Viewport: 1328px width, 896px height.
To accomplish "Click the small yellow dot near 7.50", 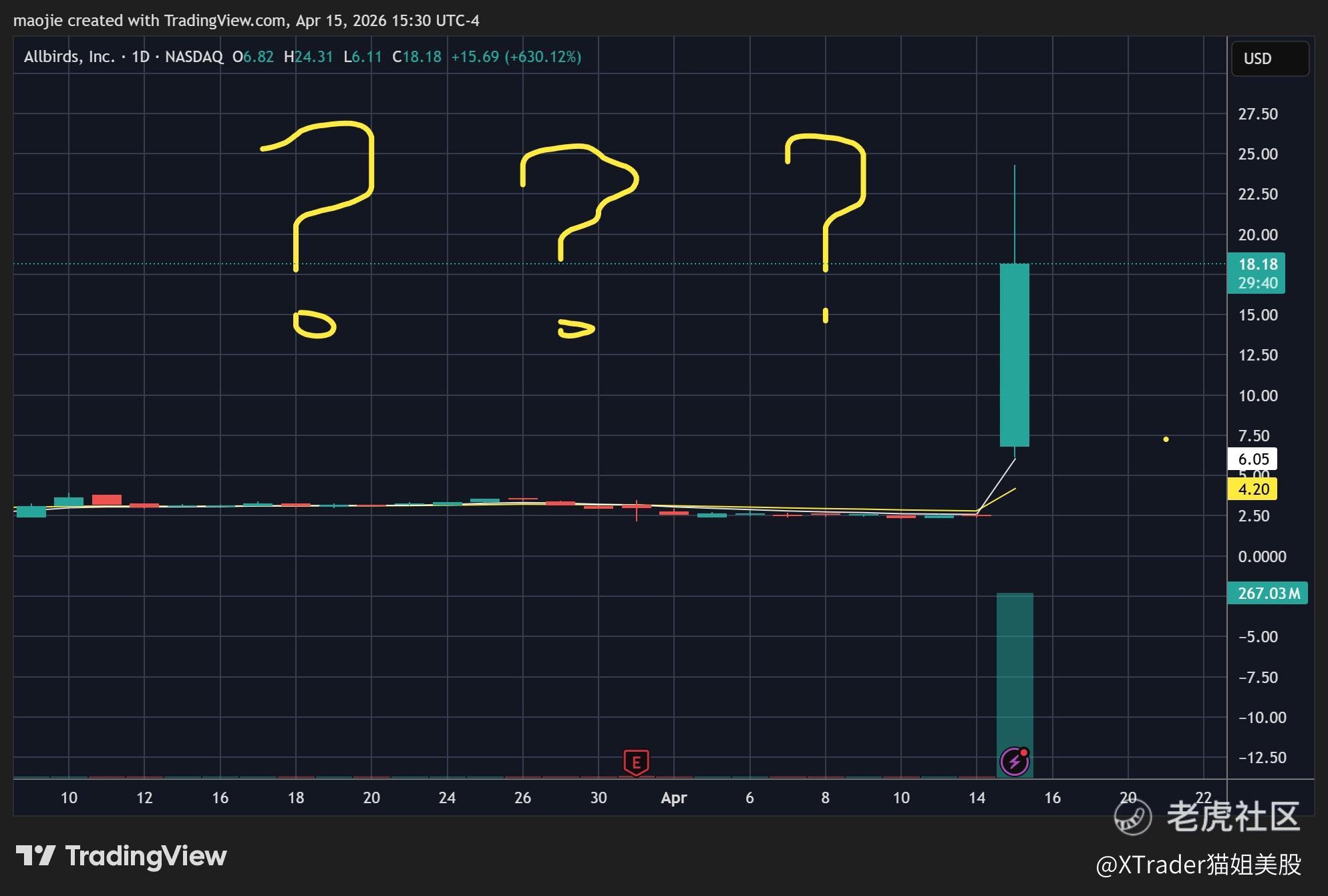I will (x=1166, y=439).
